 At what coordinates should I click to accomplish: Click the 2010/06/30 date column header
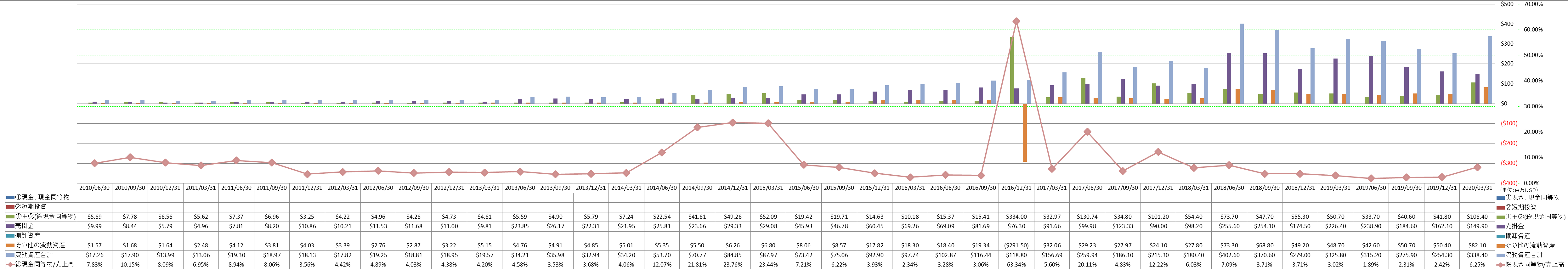(94, 188)
